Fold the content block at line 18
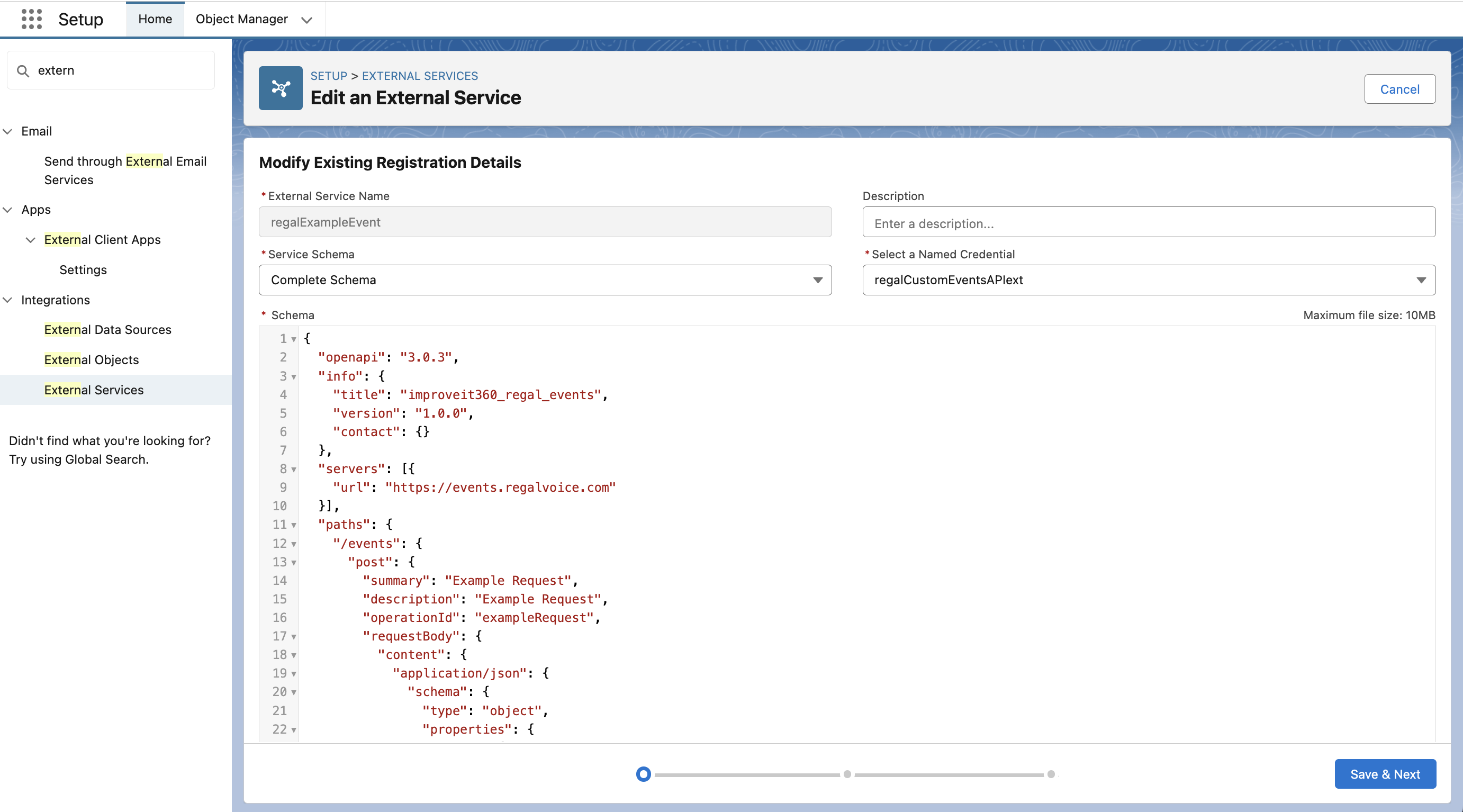 pyautogui.click(x=294, y=655)
